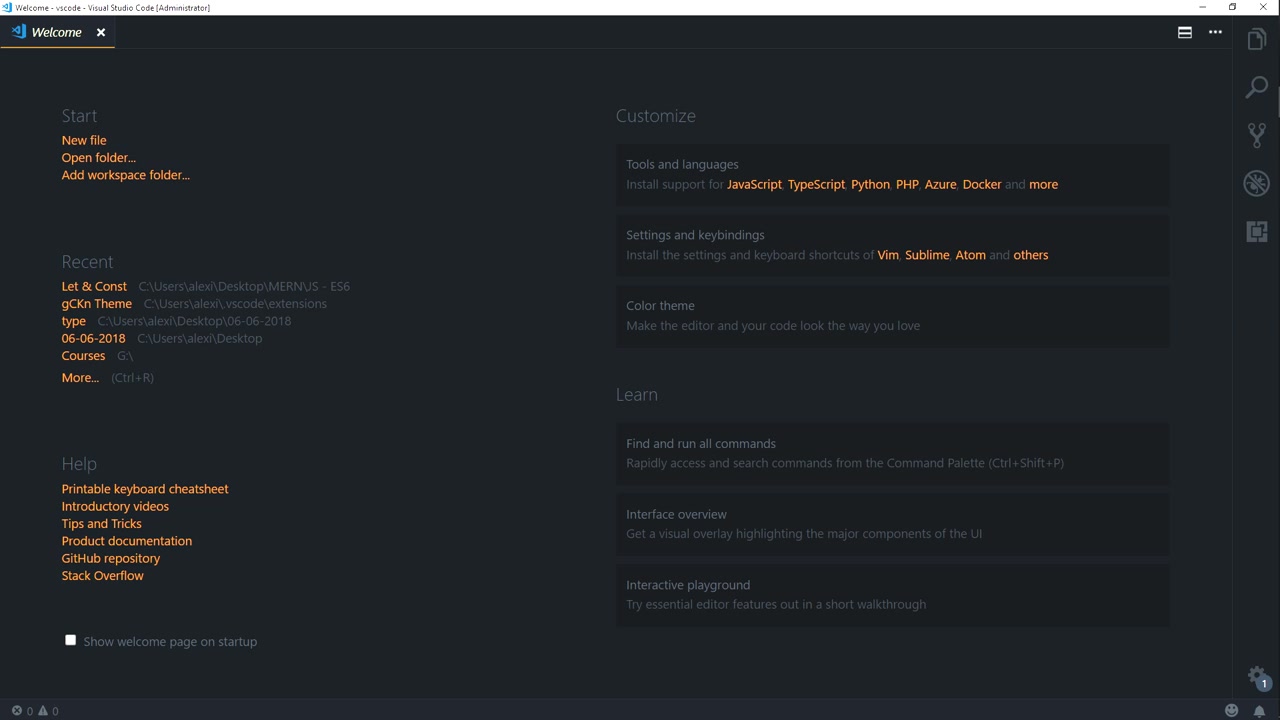Click the path C:\Users\alexi\Desktop\MERN\JS - ES6
The width and height of the screenshot is (1280, 720).
tap(244, 286)
